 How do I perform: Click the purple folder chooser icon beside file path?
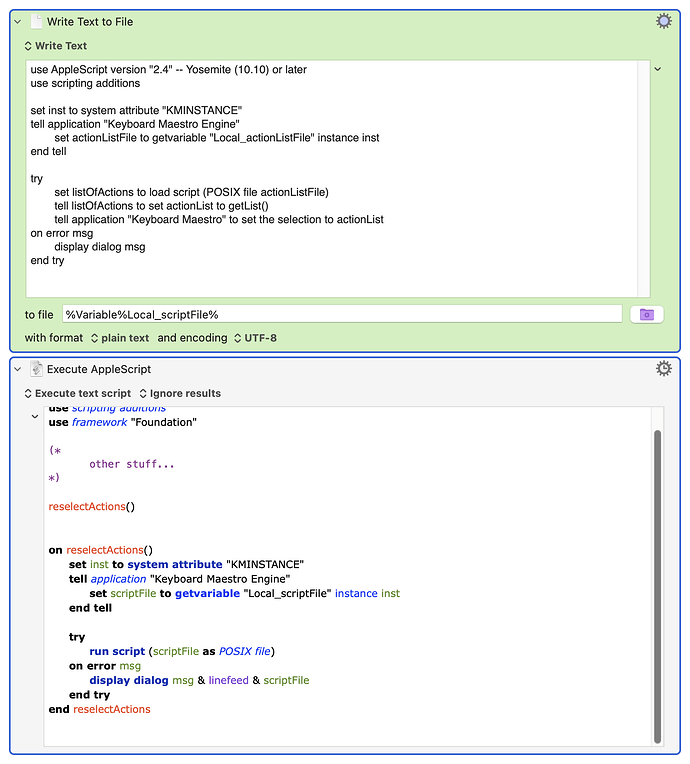[647, 315]
